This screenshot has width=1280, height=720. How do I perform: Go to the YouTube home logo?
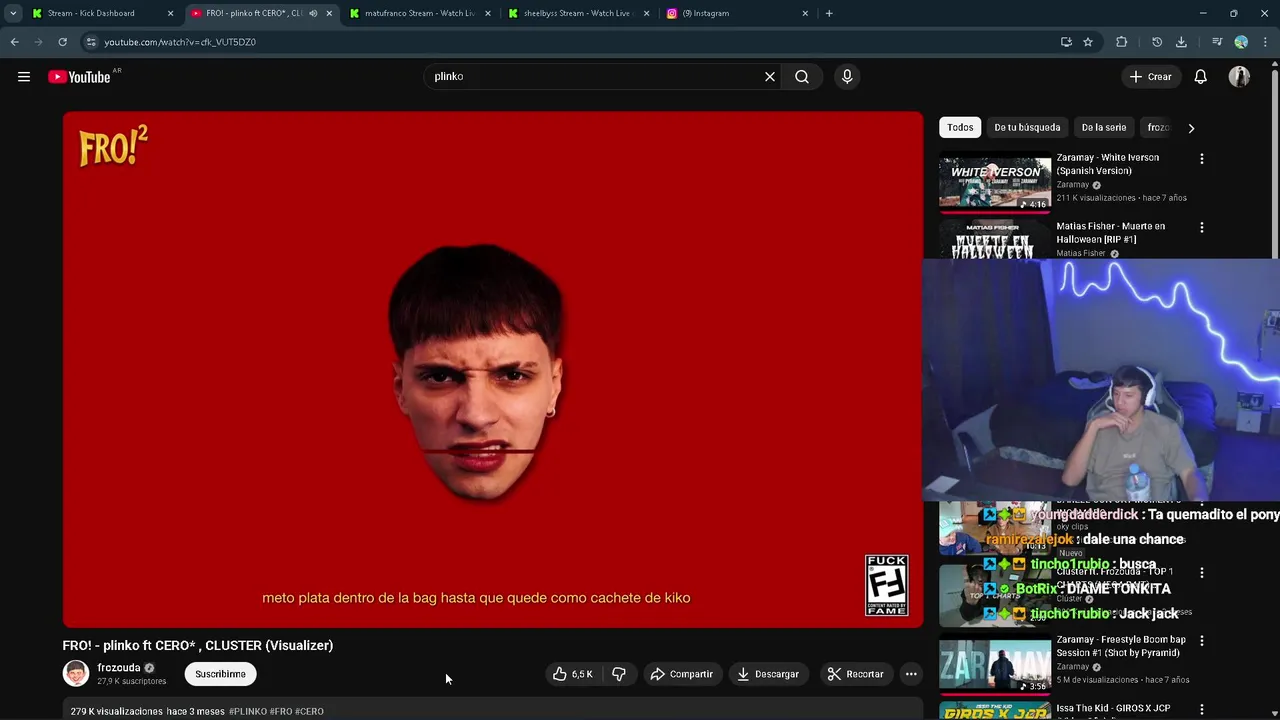click(x=79, y=77)
